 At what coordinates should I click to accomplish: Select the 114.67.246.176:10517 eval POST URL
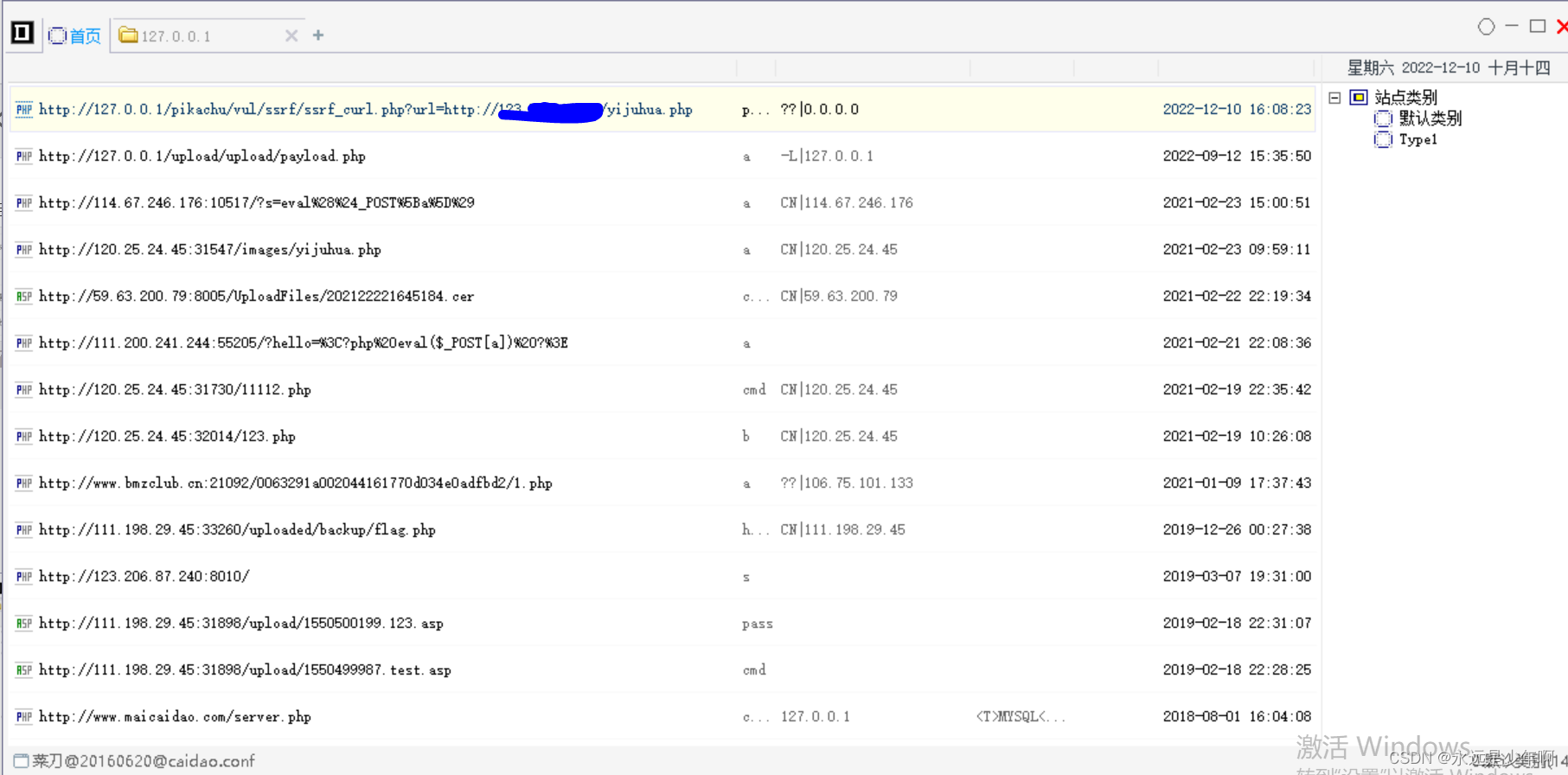coord(257,202)
